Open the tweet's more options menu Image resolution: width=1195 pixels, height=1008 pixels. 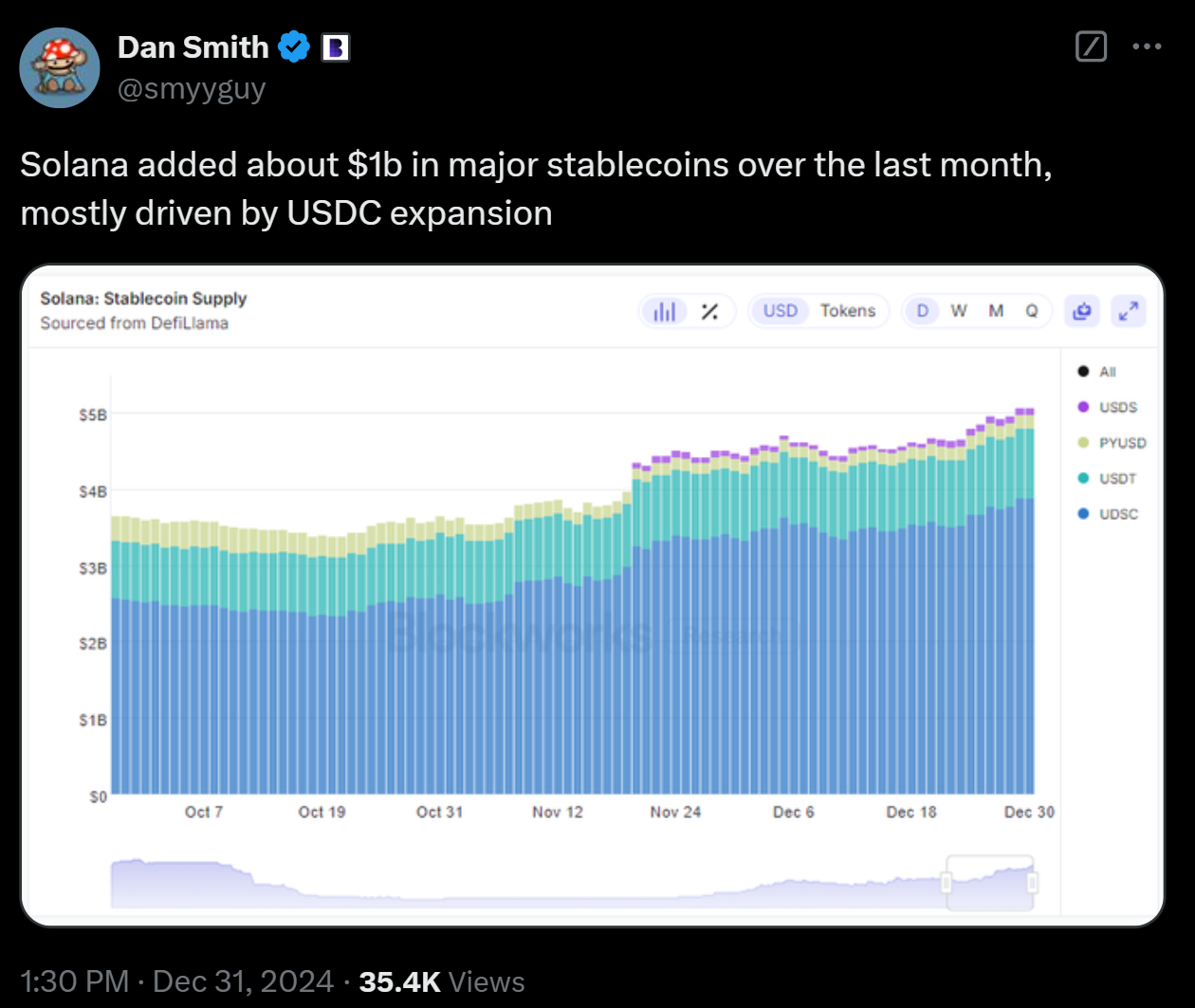point(1147,46)
